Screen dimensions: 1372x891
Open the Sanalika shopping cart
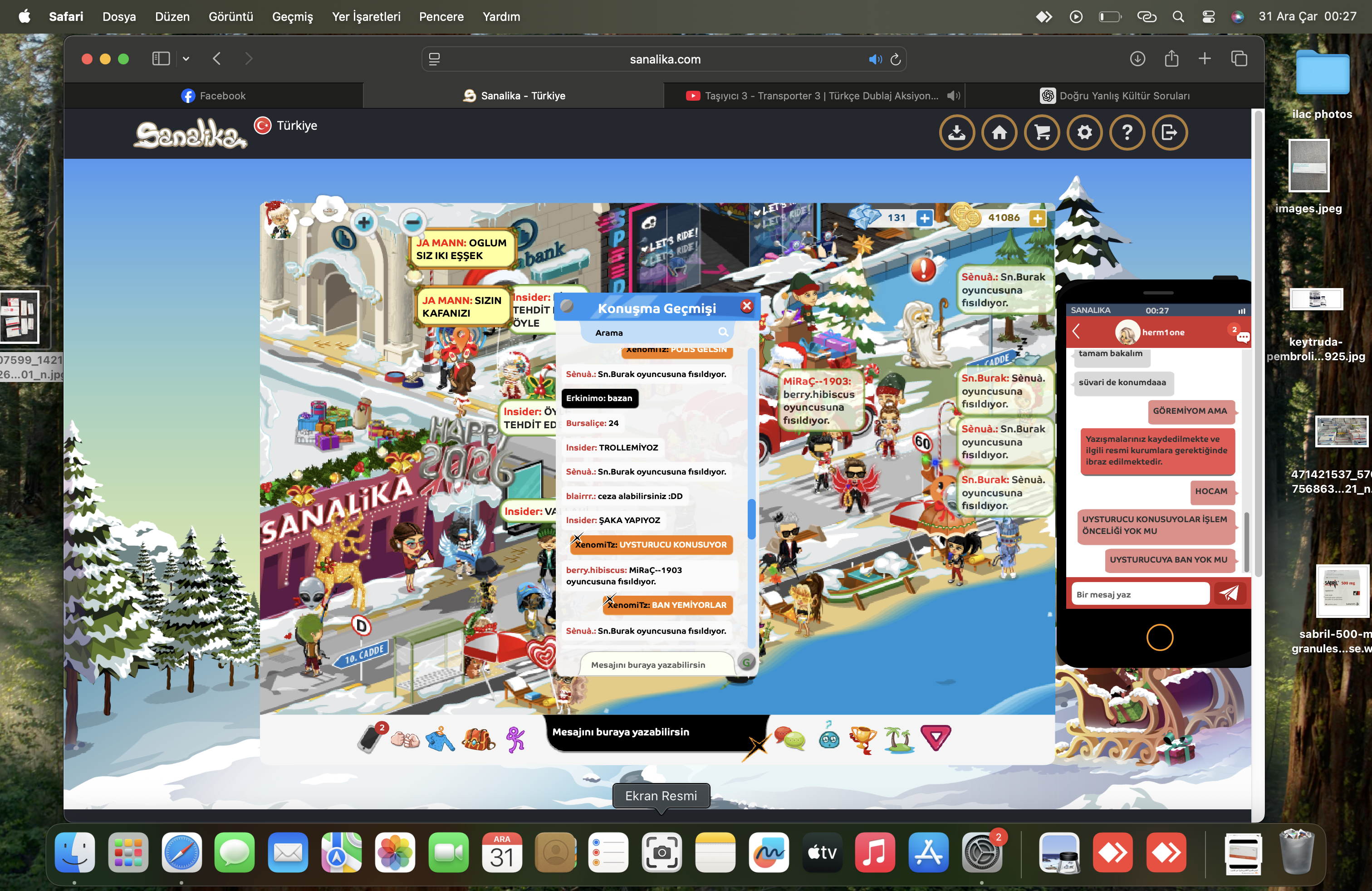tap(1042, 132)
